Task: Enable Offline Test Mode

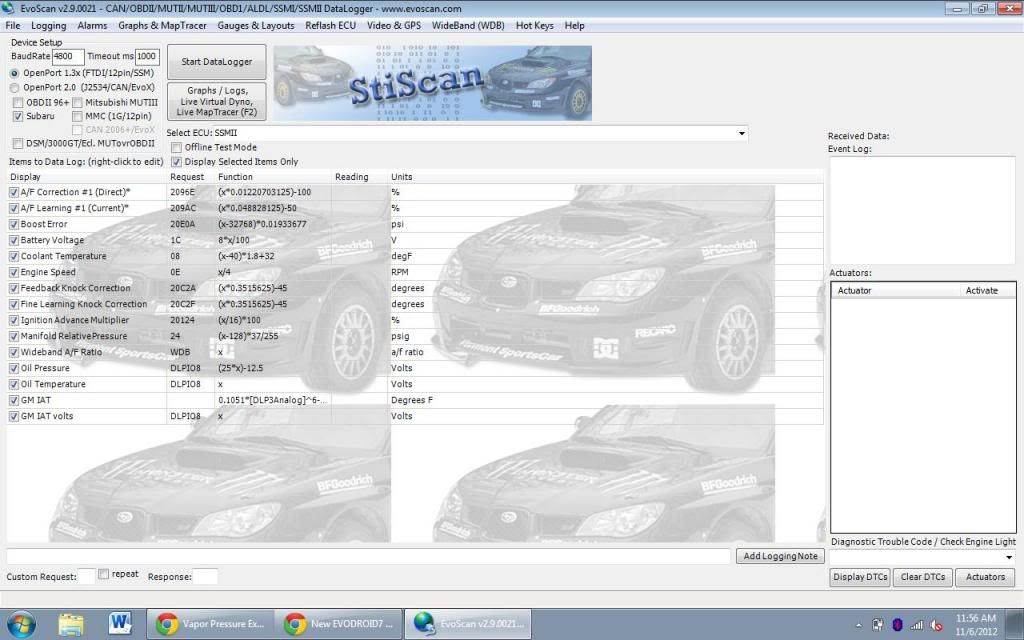Action: pyautogui.click(x=176, y=148)
